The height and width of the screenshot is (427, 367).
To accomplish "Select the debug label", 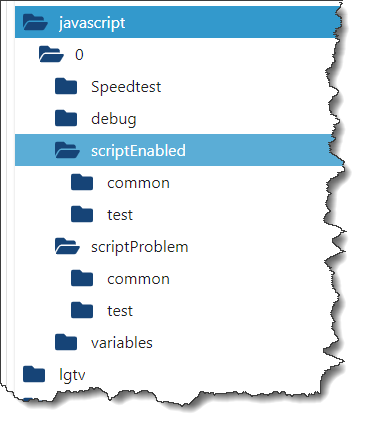I will [114, 119].
